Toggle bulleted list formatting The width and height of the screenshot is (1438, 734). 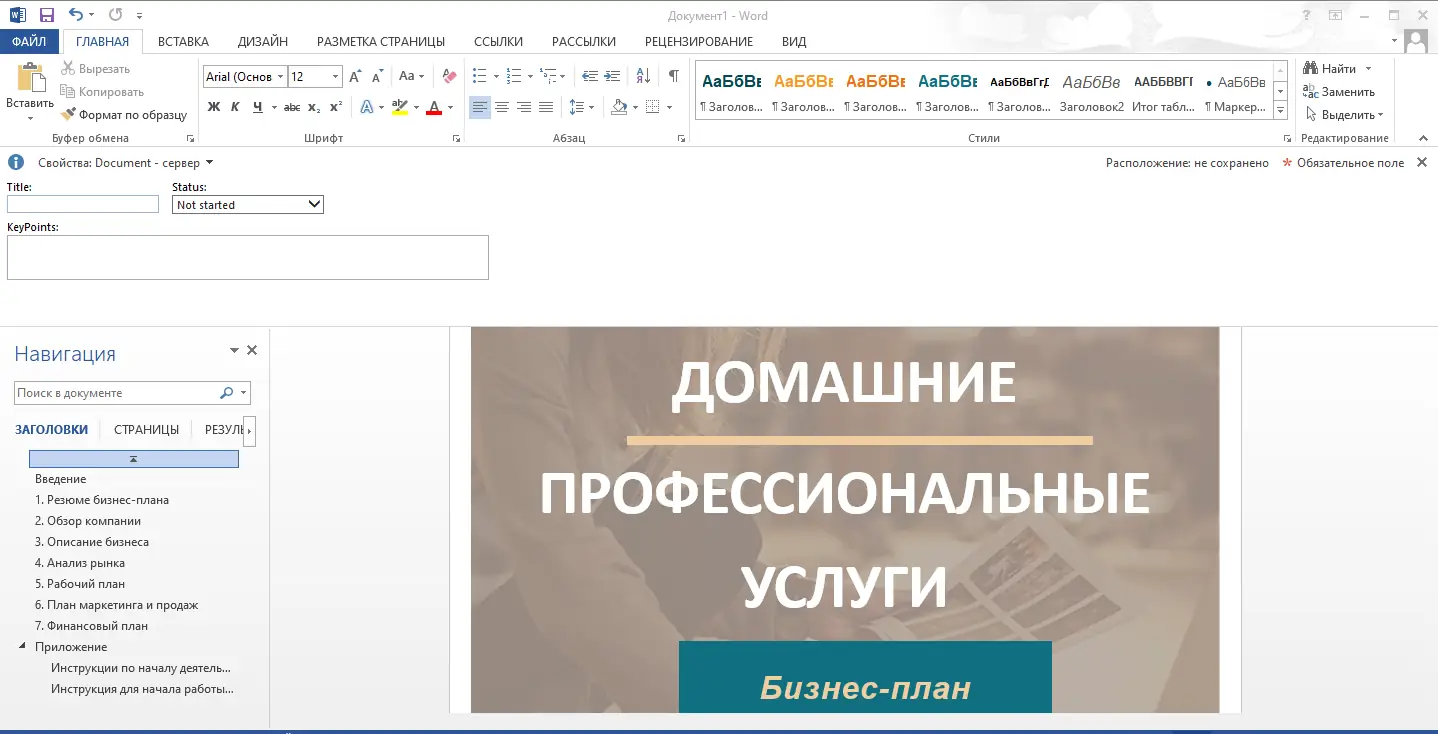[x=480, y=75]
